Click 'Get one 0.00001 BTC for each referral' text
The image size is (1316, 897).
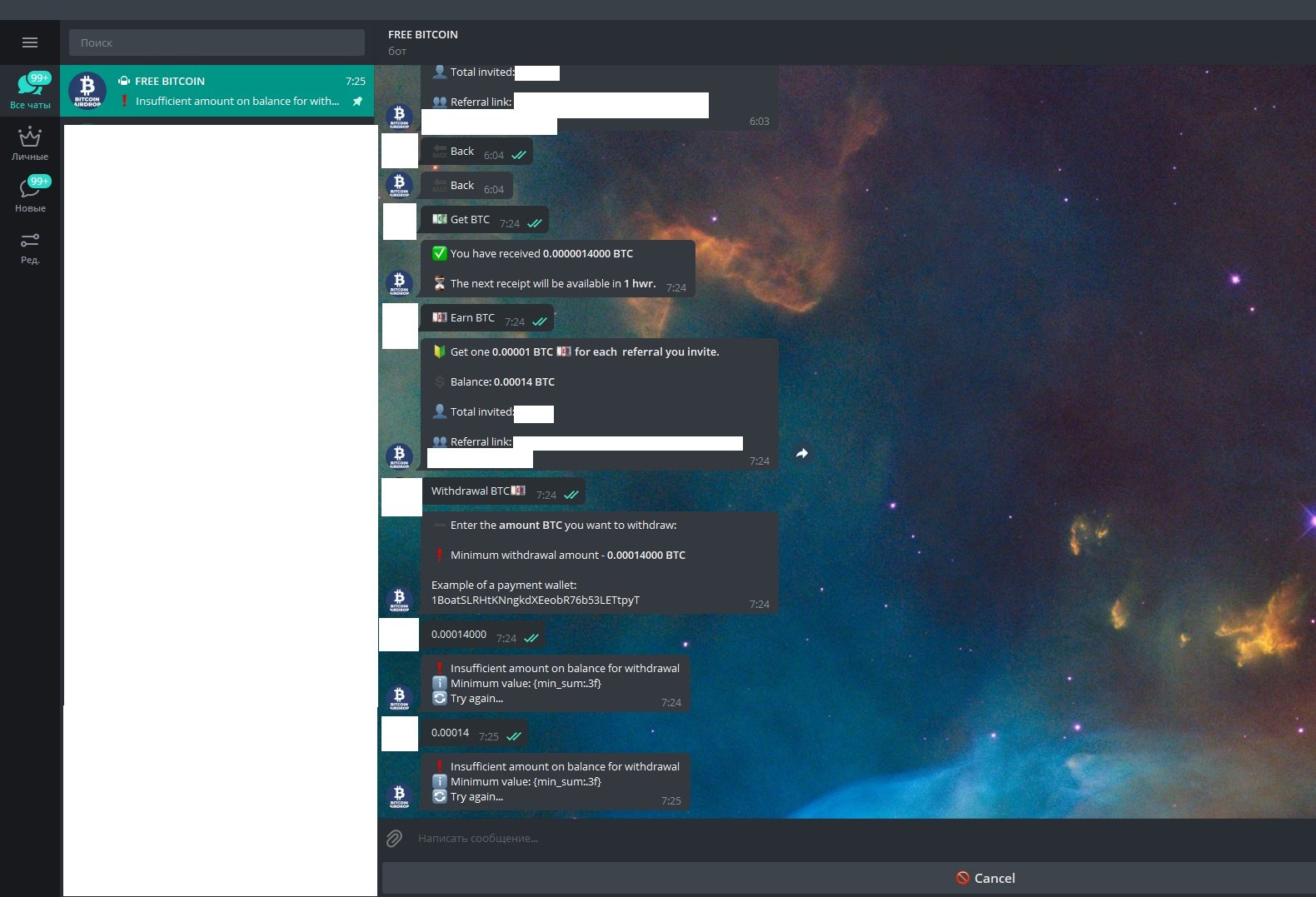tap(585, 352)
